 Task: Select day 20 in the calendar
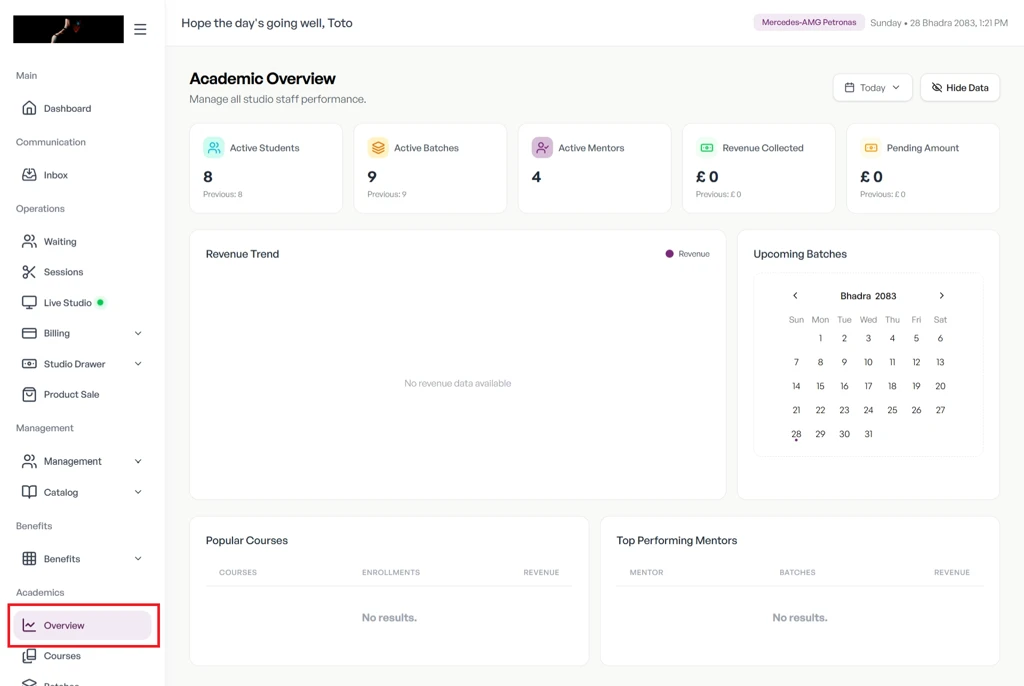(x=940, y=386)
